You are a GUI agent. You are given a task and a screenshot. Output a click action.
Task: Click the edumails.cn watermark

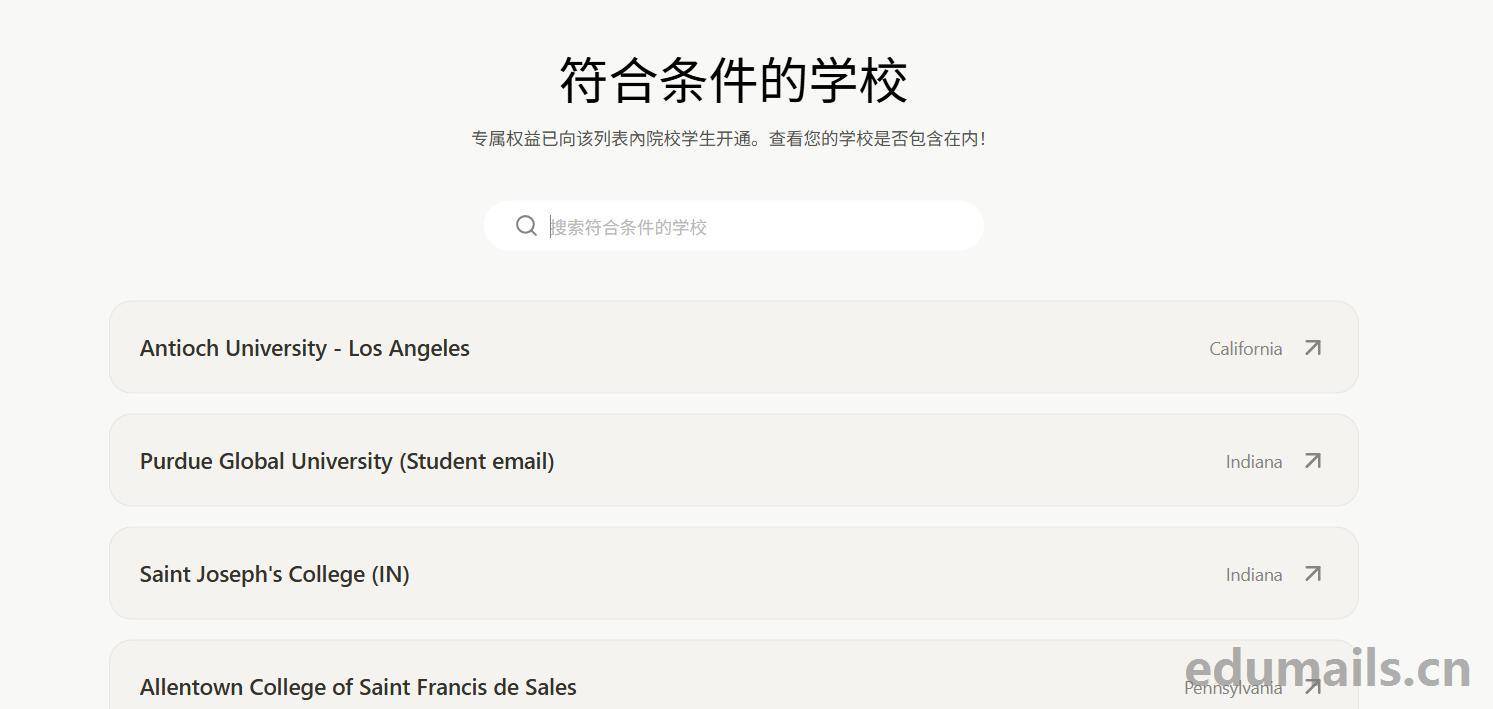[1328, 668]
